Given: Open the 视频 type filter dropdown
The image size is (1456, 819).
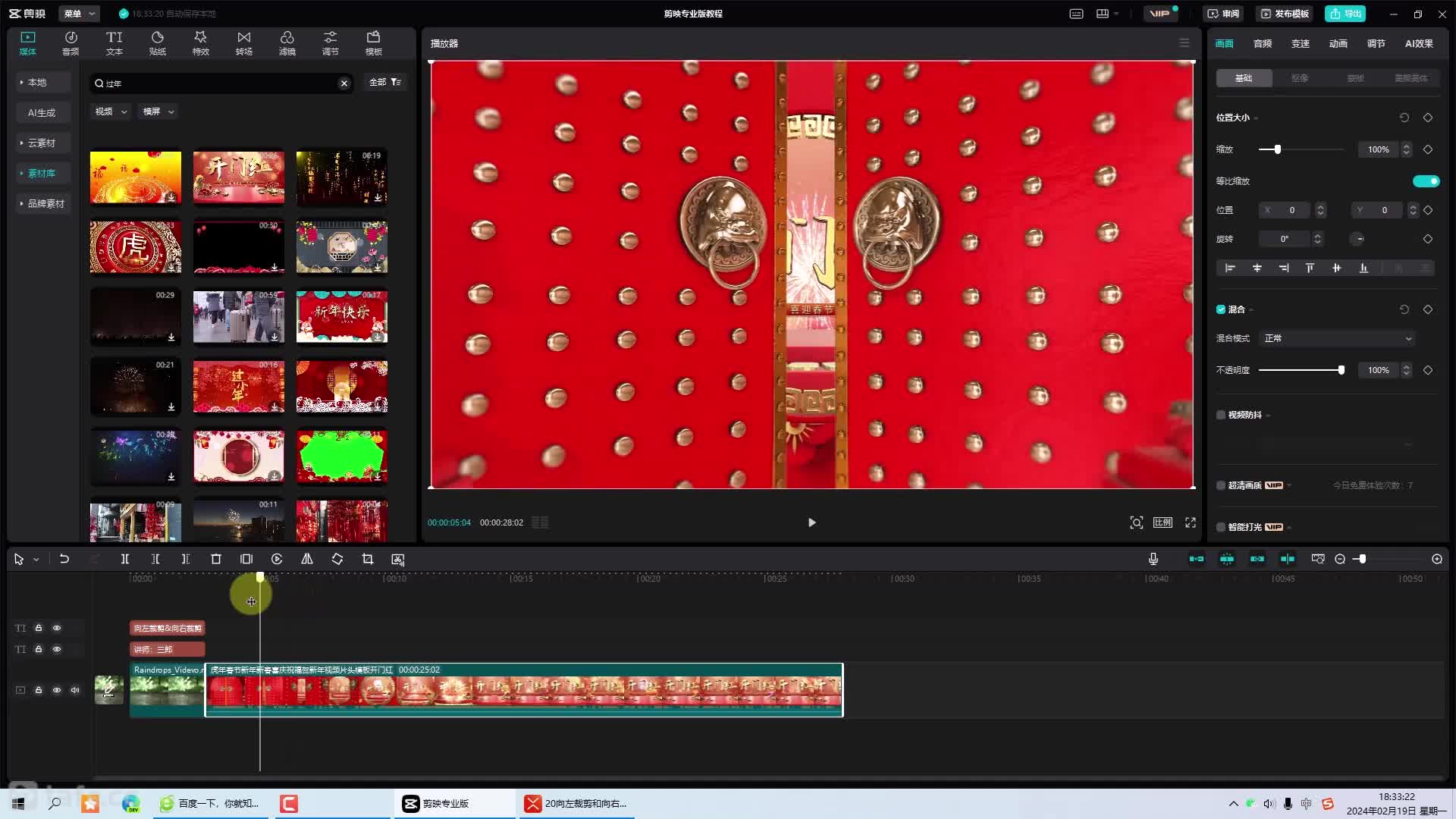Looking at the screenshot, I should (111, 111).
